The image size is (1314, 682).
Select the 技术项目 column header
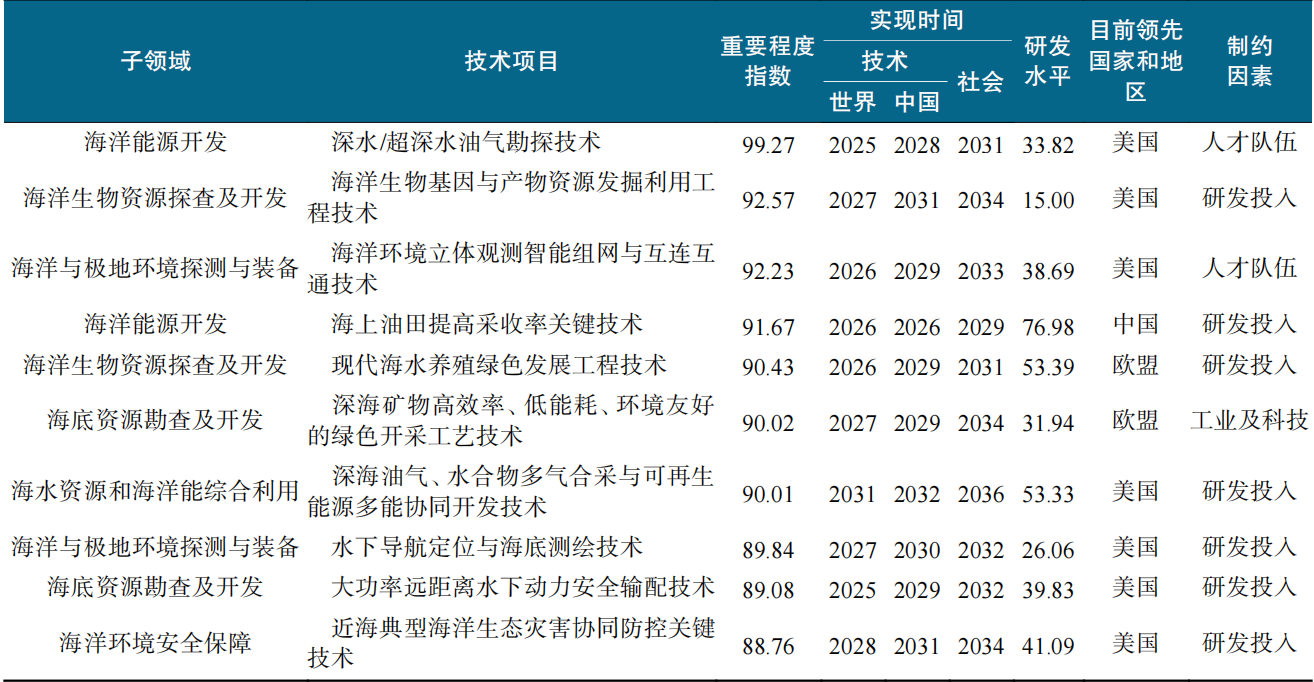pos(511,61)
